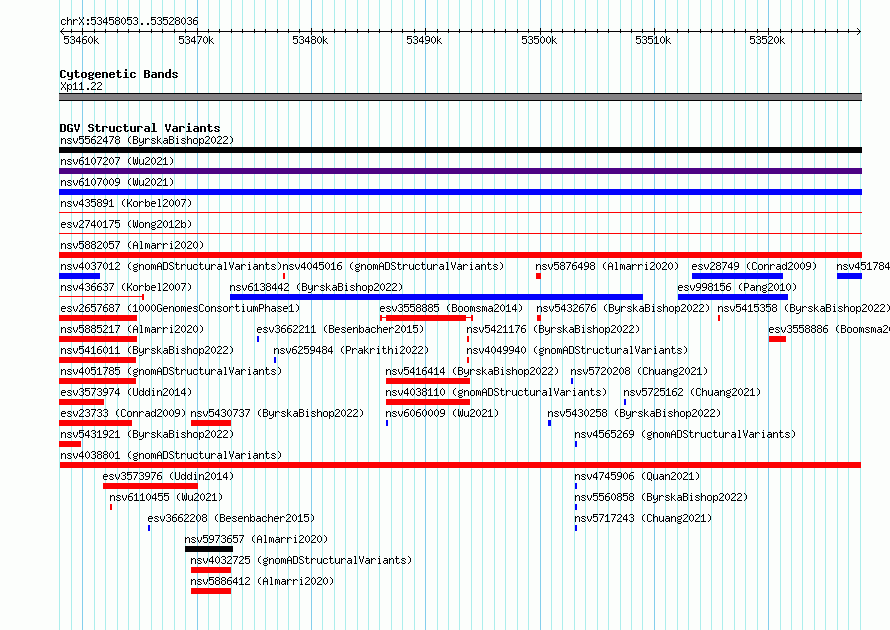Click the esv3558886 variant label
Image resolution: width=890 pixels, height=630 pixels.
pyautogui.click(x=829, y=329)
